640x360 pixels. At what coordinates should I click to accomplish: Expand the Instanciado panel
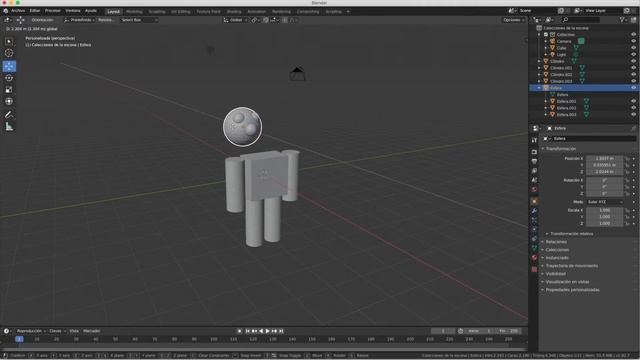point(556,258)
